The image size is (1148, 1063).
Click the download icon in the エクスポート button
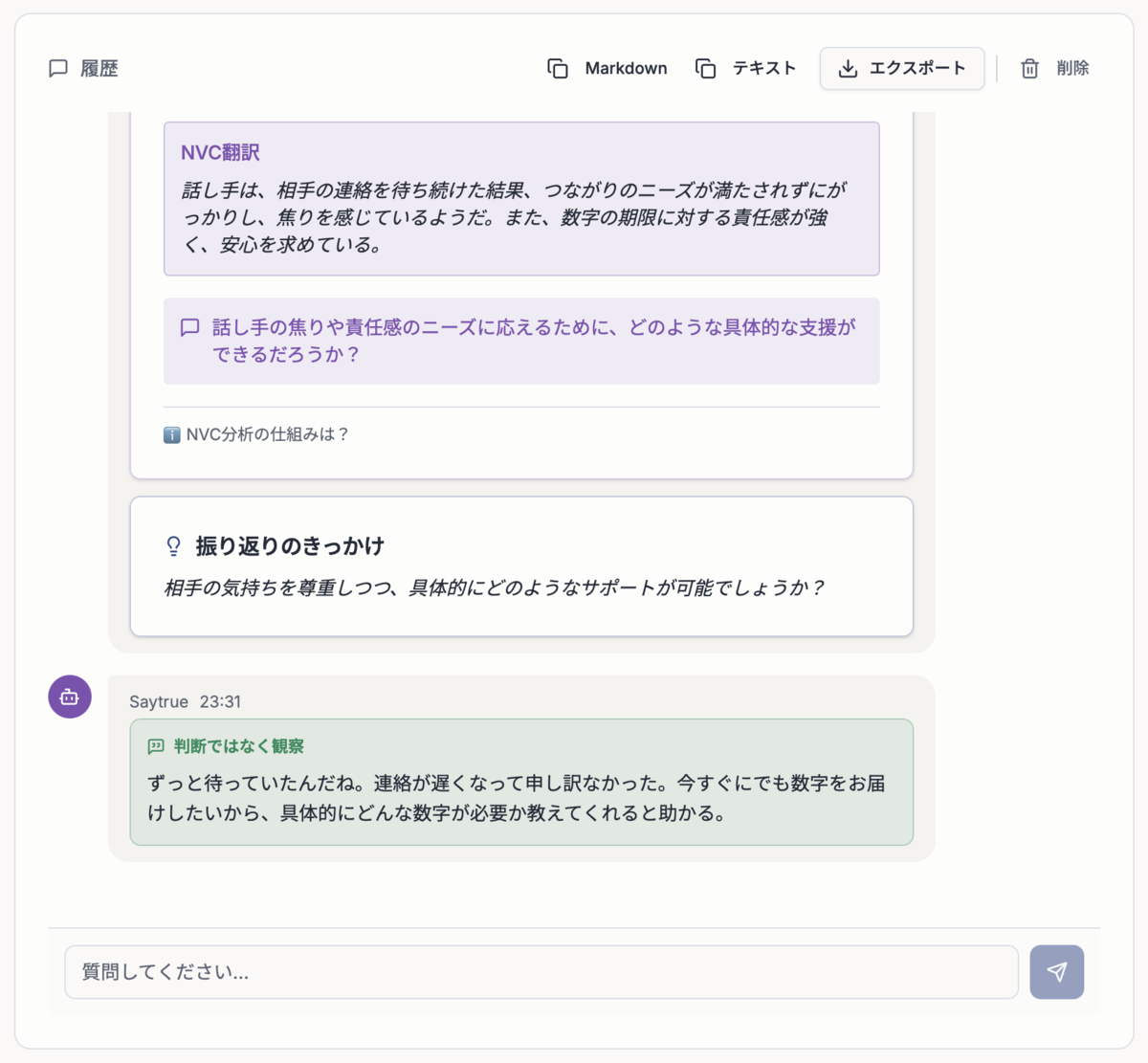[x=848, y=69]
